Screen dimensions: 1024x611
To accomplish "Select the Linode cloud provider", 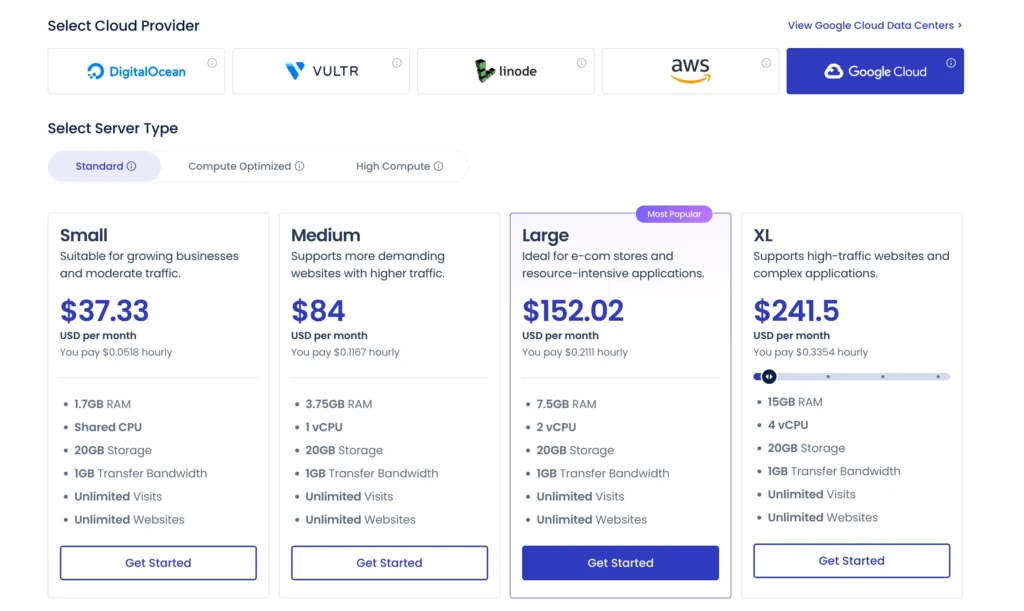I will tap(506, 70).
